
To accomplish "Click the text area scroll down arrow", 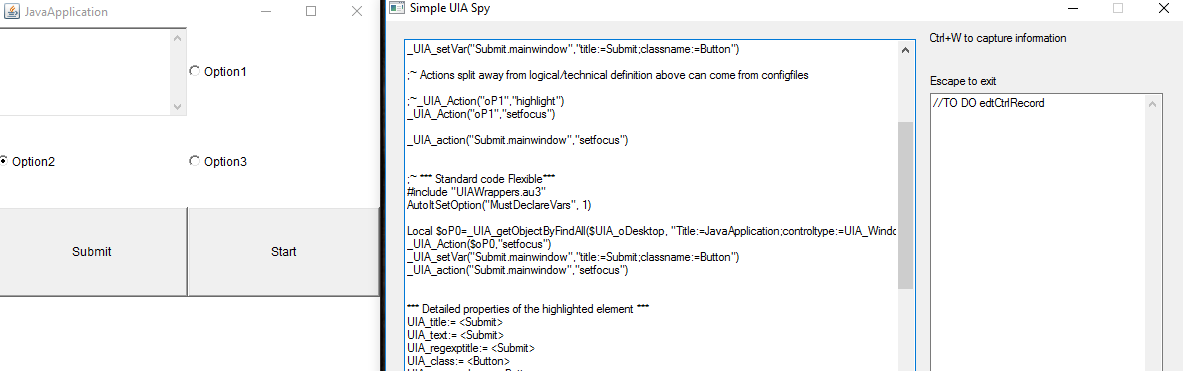I will pos(177,108).
